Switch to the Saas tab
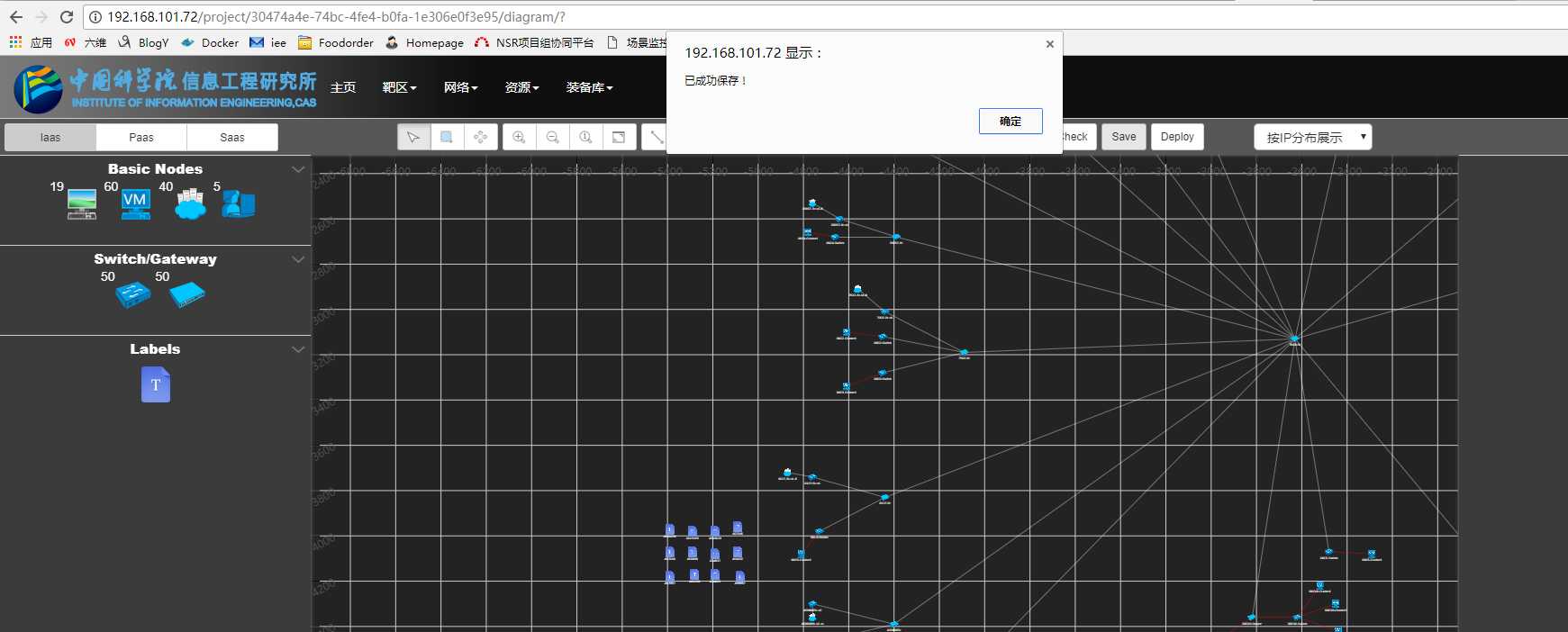Image resolution: width=1568 pixels, height=632 pixels. pyautogui.click(x=232, y=137)
